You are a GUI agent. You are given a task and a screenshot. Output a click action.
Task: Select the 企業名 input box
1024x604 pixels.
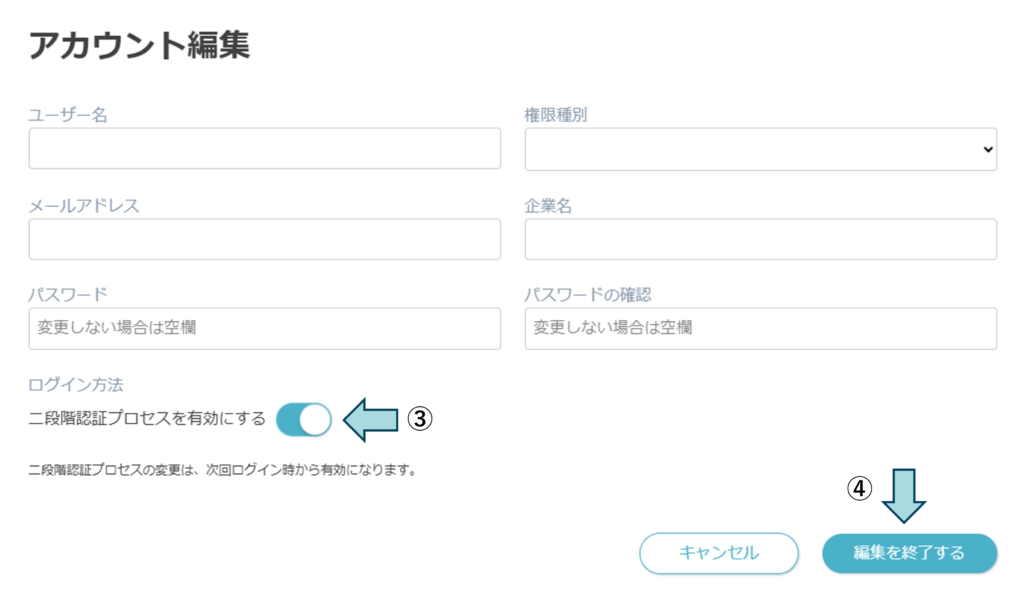click(x=760, y=240)
